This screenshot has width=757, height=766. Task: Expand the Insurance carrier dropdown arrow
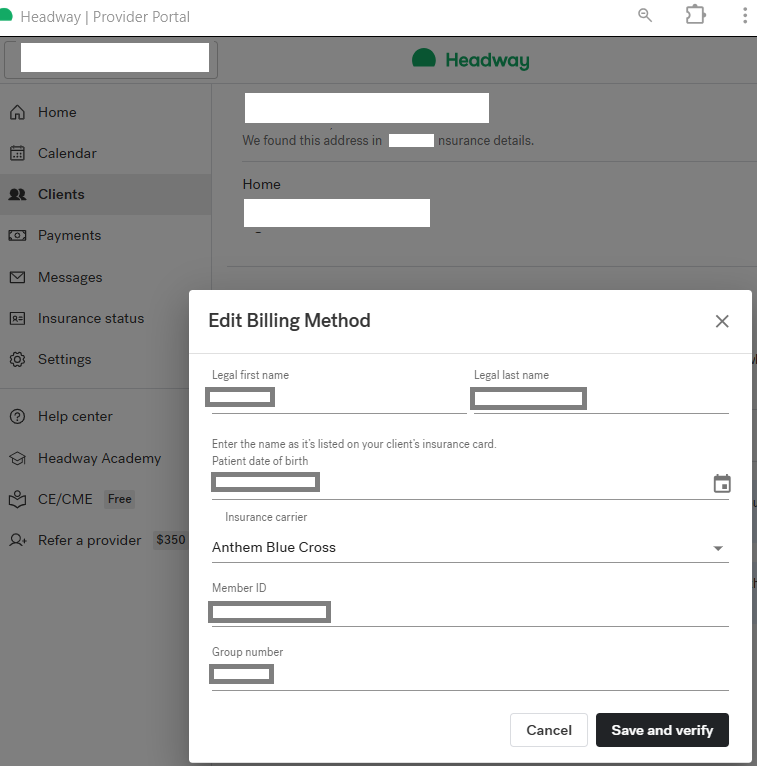coord(717,548)
